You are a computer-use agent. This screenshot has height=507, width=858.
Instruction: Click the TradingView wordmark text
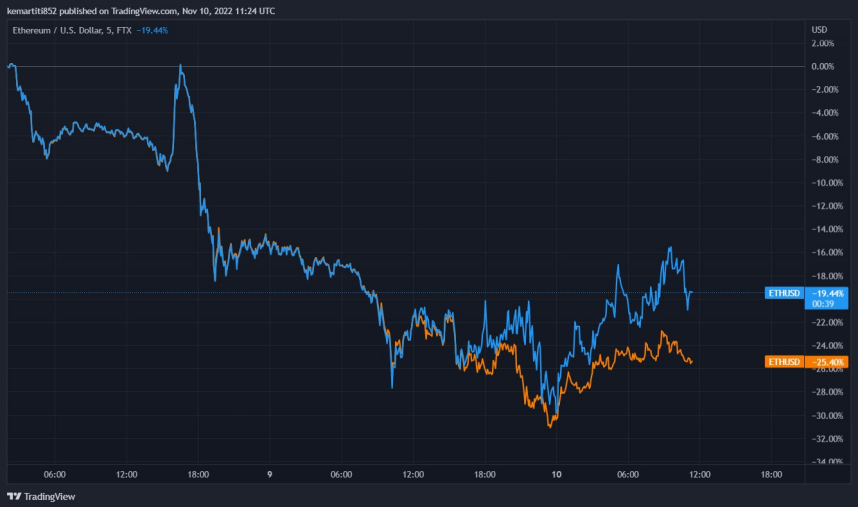coord(49,497)
